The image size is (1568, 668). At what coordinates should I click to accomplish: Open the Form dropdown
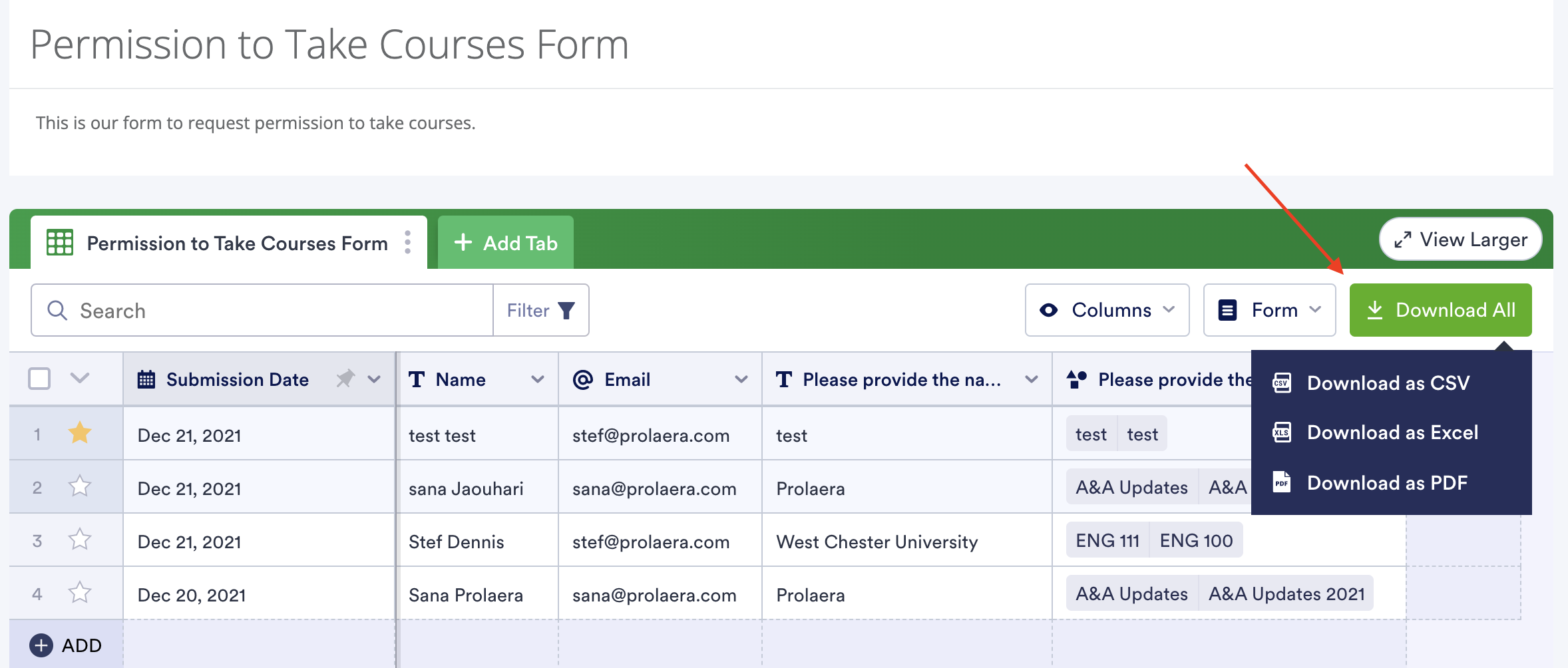(x=1270, y=310)
